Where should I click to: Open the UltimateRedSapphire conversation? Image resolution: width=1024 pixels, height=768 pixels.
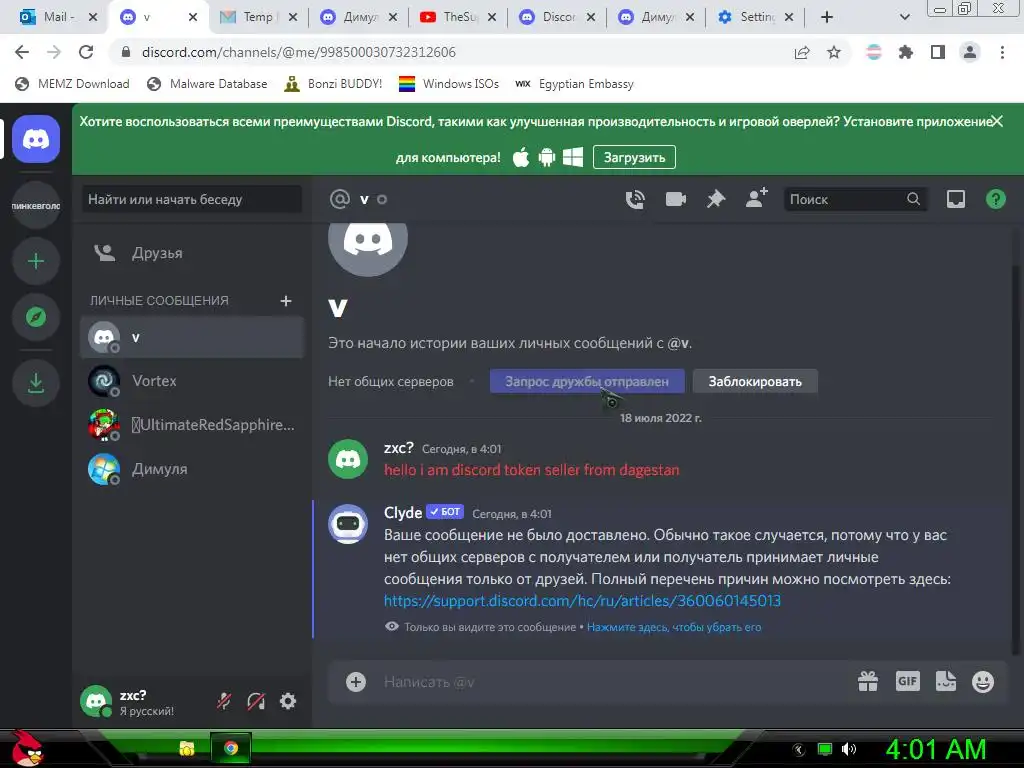click(x=192, y=424)
